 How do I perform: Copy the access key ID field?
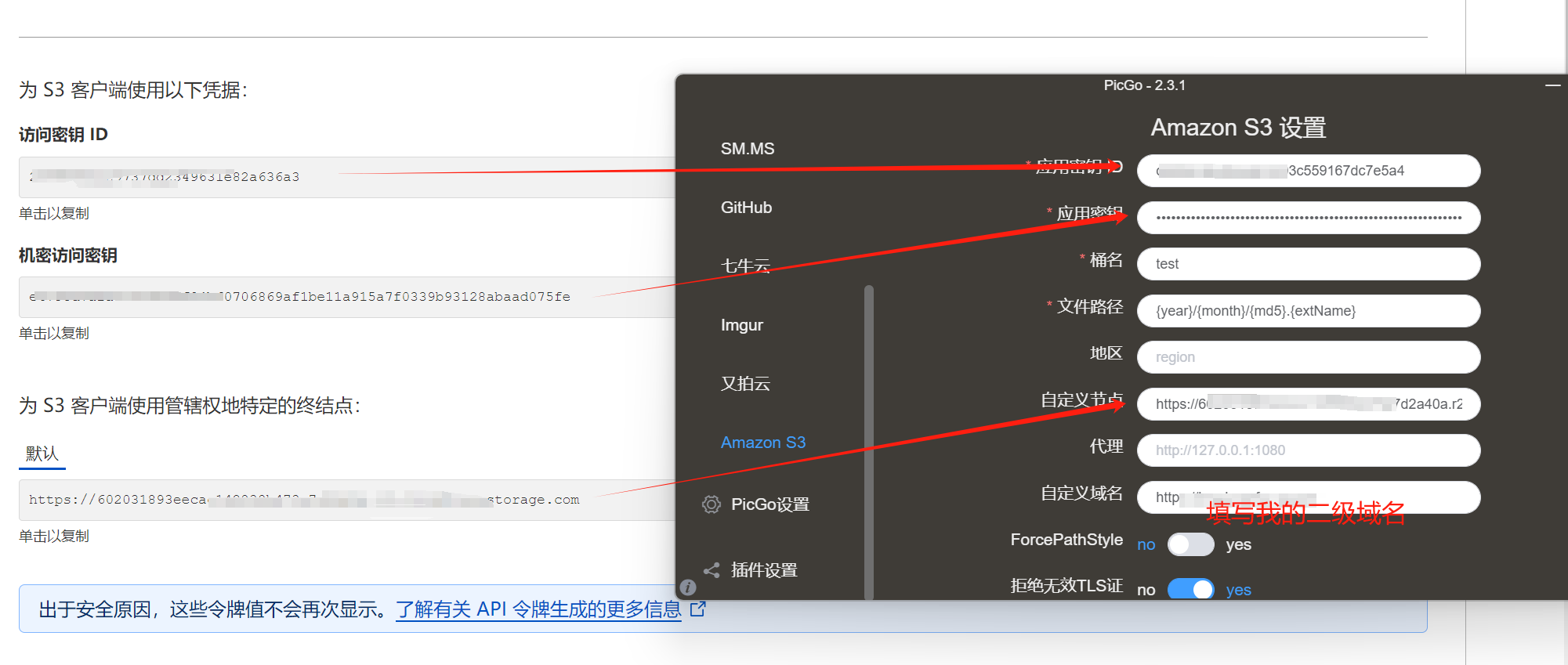(345, 177)
